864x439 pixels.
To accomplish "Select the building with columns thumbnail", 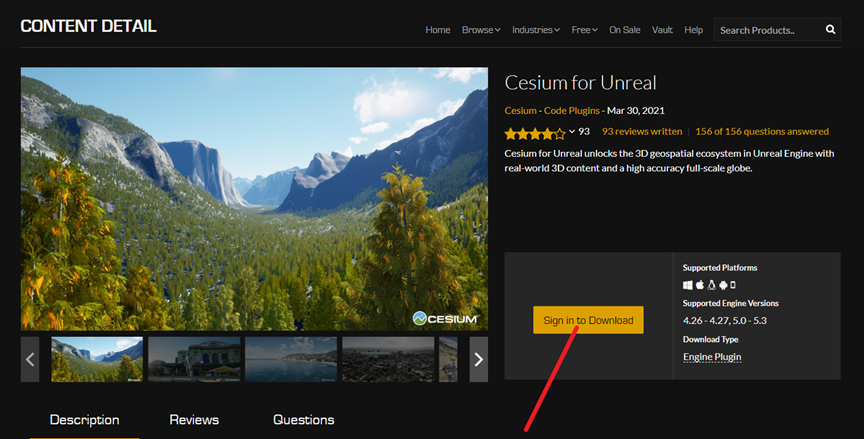I will click(194, 360).
